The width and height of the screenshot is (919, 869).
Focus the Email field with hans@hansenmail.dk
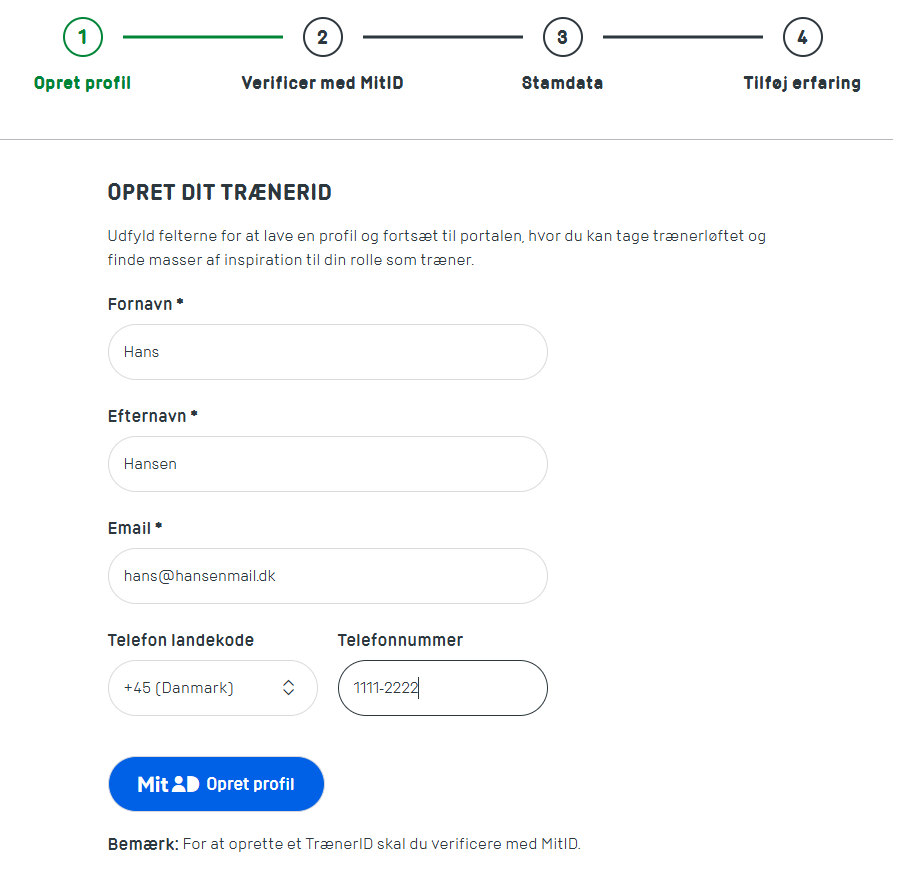328,576
